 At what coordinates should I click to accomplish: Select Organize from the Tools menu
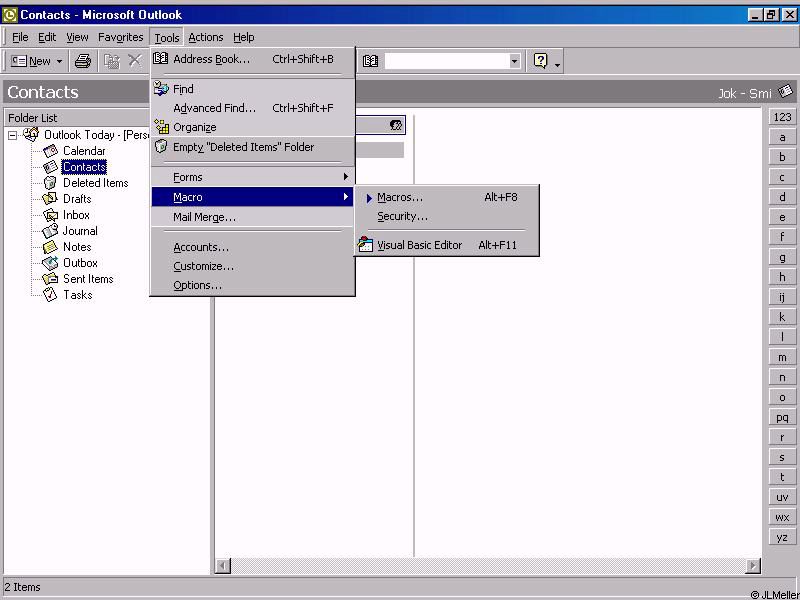pos(253,127)
